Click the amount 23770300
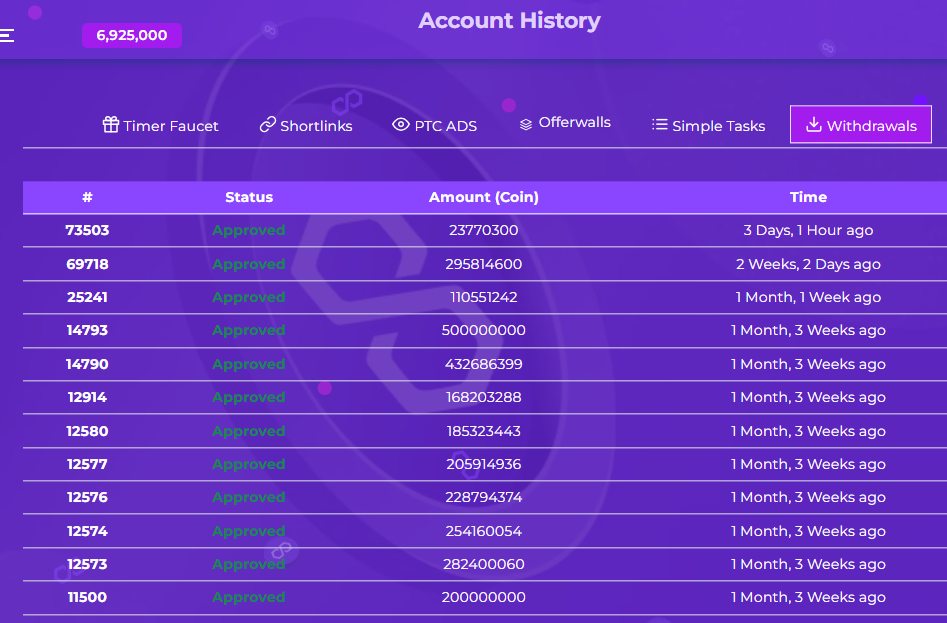Viewport: 947px width, 623px height. pos(484,230)
